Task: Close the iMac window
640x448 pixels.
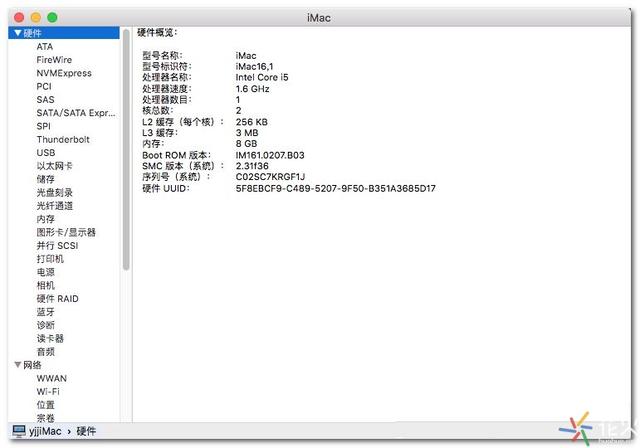Action: [x=19, y=17]
